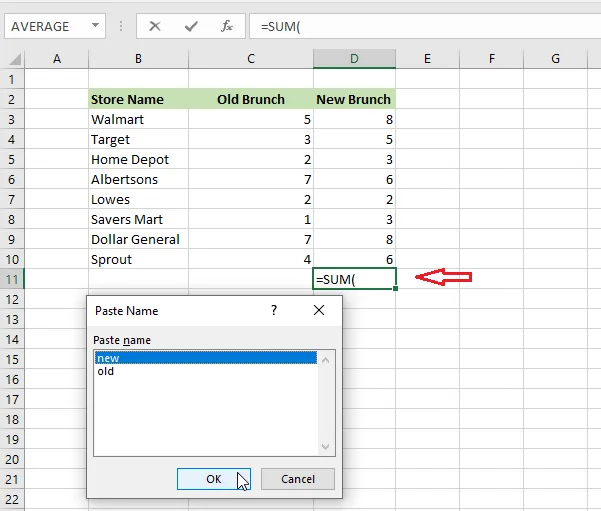This screenshot has width=601, height=511.
Task: Click Walmart's New Brunch value 8
Action: [x=354, y=119]
